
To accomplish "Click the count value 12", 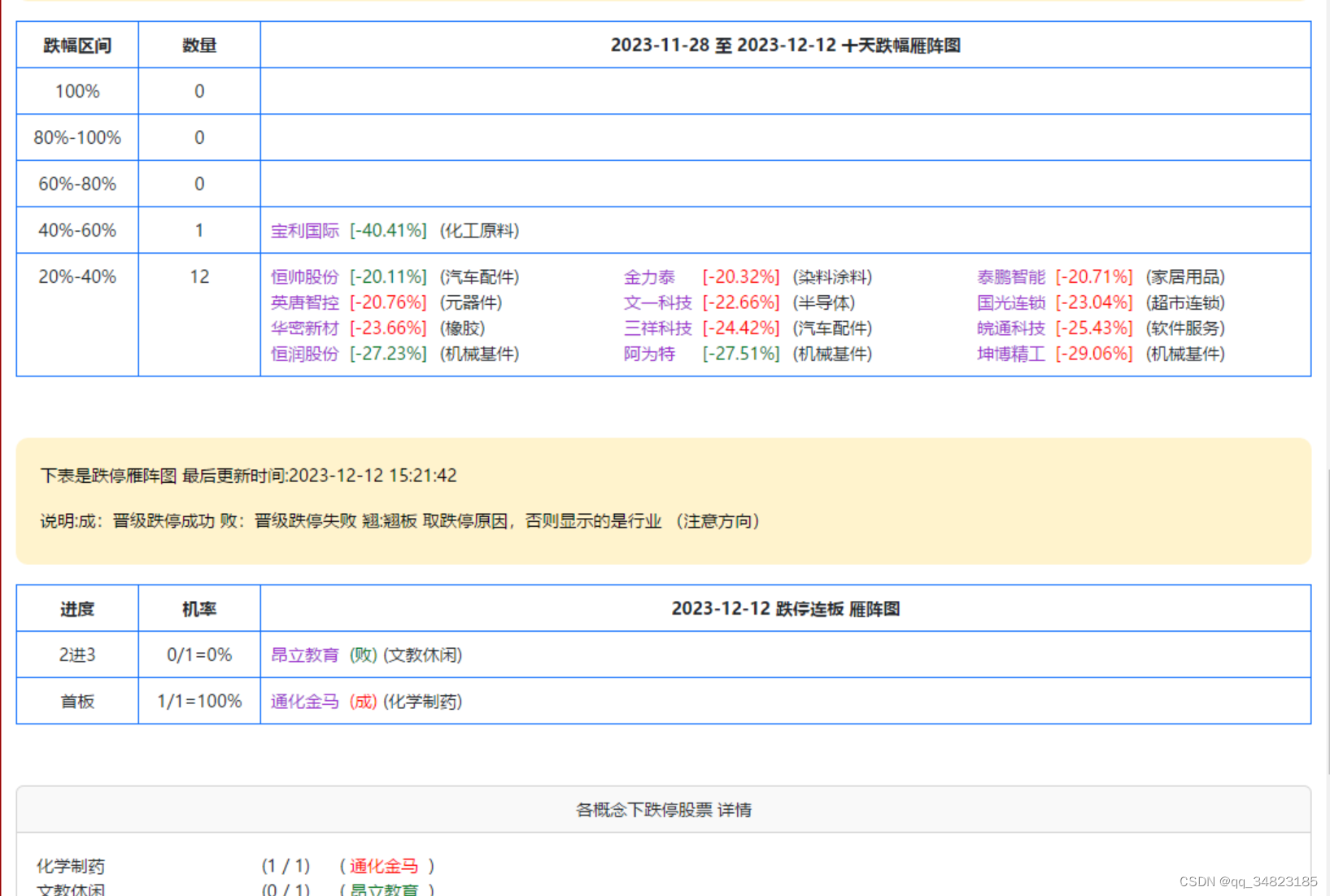I will 199,276.
